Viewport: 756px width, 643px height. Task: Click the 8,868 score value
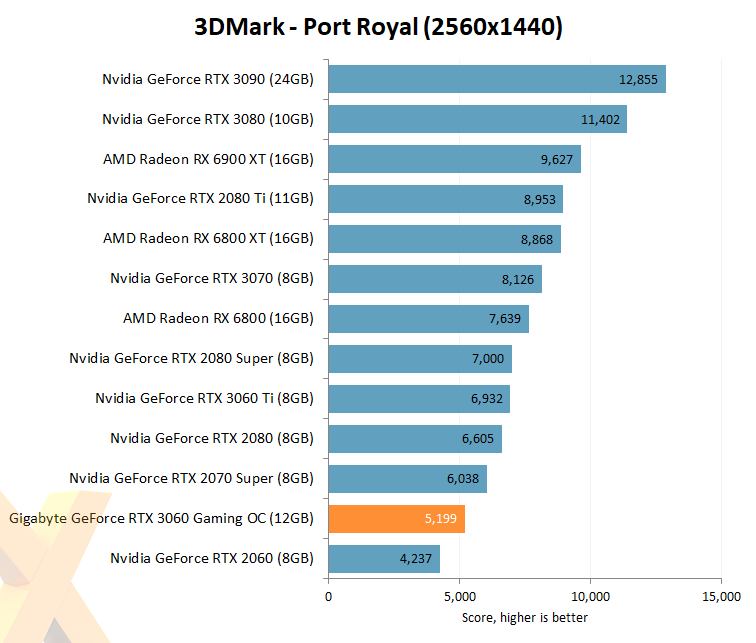coord(537,240)
